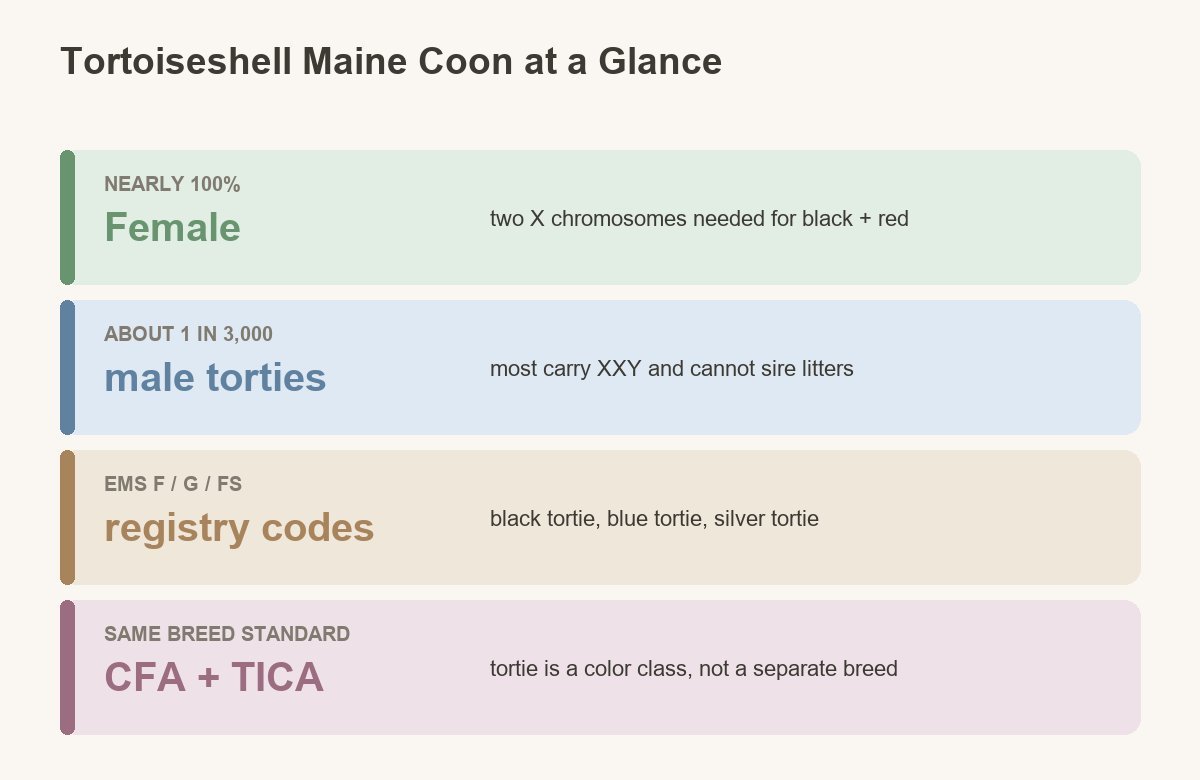The width and height of the screenshot is (1200, 780).
Task: Select the tan registry codes card
Action: click(600, 517)
